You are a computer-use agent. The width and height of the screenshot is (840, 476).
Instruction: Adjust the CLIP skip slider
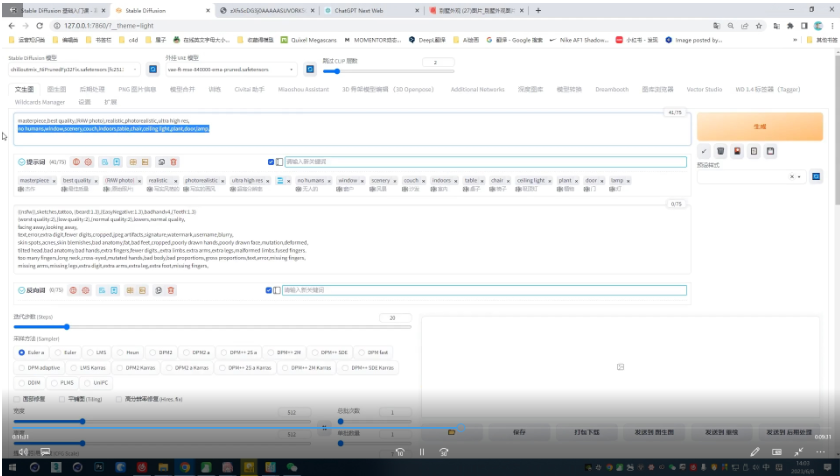tap(388, 71)
